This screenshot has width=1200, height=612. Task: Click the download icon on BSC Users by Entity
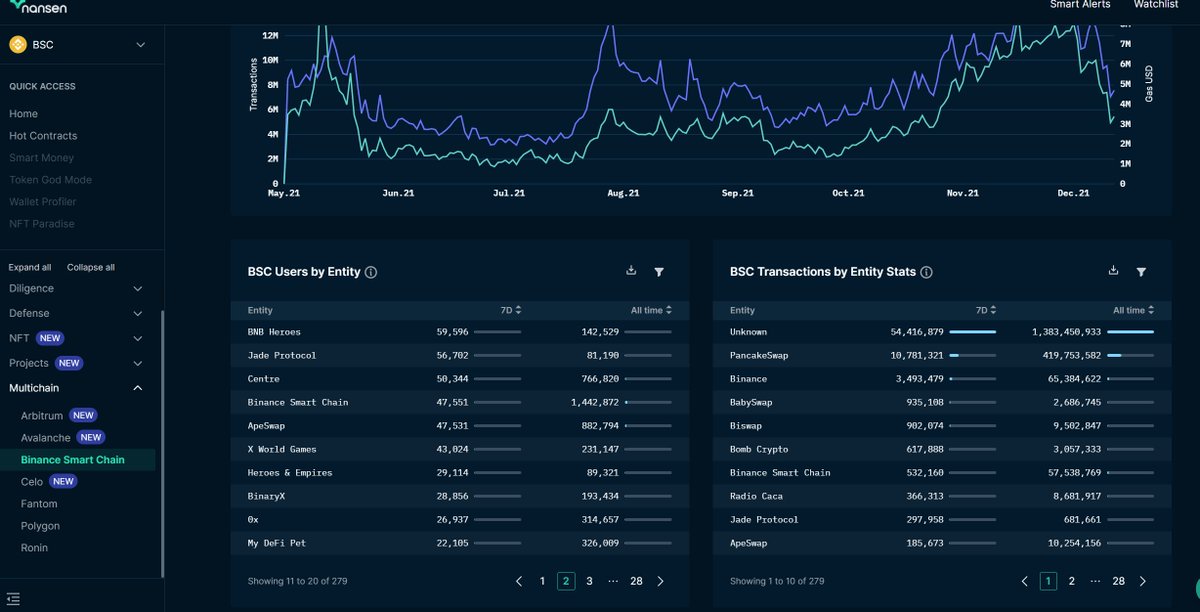(631, 270)
